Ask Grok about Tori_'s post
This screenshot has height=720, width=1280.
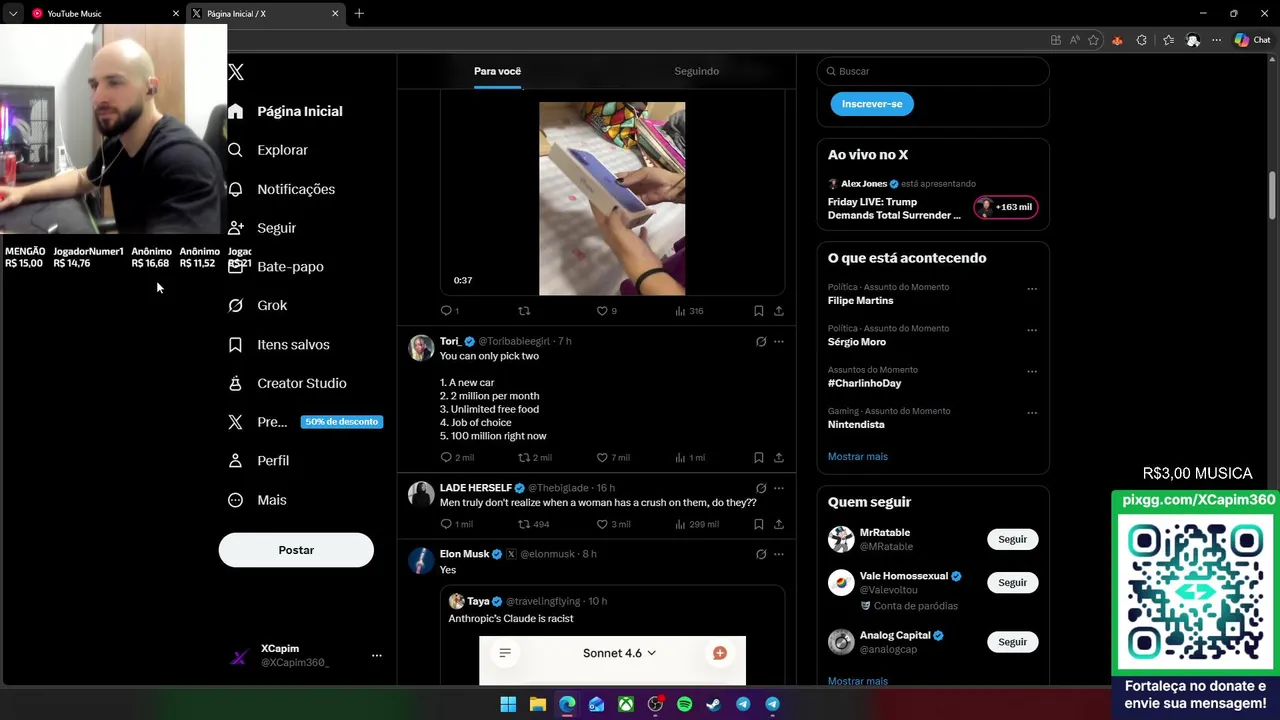[x=761, y=342]
